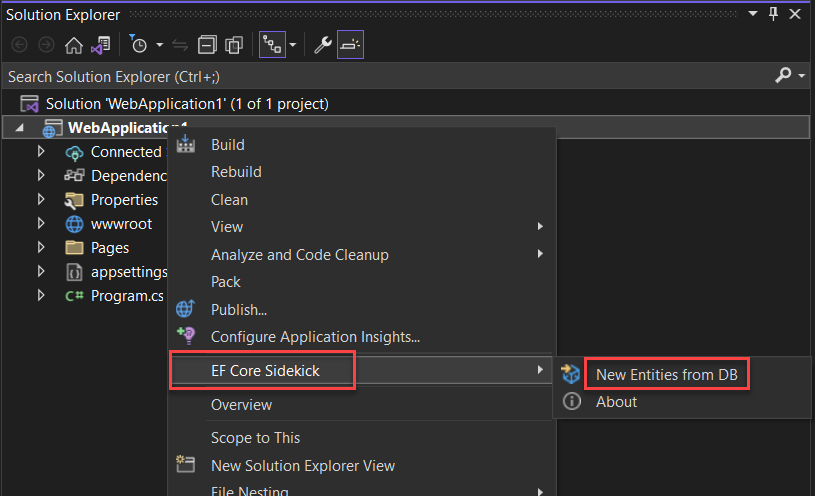Image resolution: width=815 pixels, height=496 pixels.
Task: Click the WebApplication1 project globe icon
Action: coord(52,128)
